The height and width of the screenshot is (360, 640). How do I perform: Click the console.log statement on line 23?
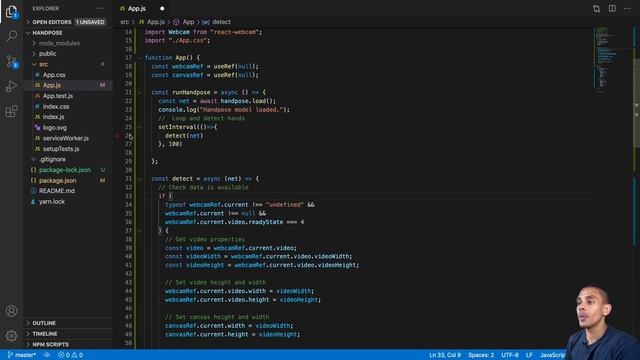pos(224,110)
